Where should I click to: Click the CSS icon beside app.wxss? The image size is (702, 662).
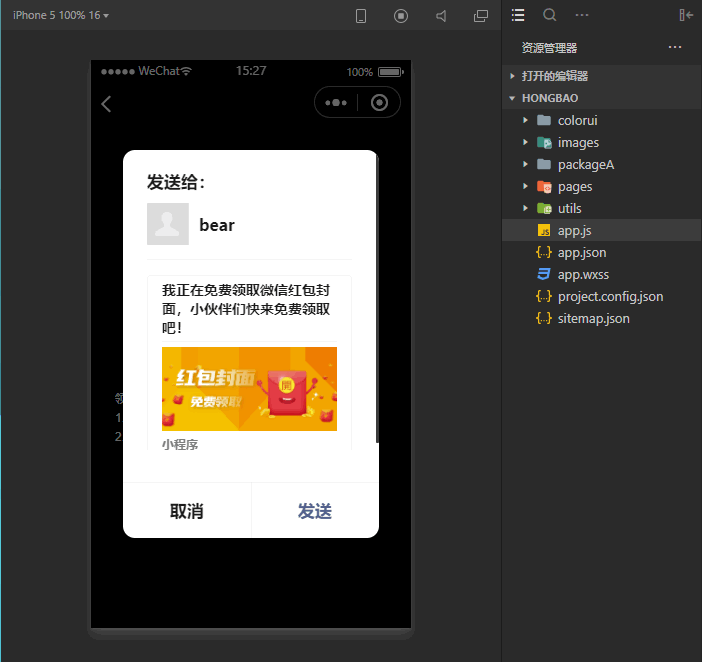[544, 274]
